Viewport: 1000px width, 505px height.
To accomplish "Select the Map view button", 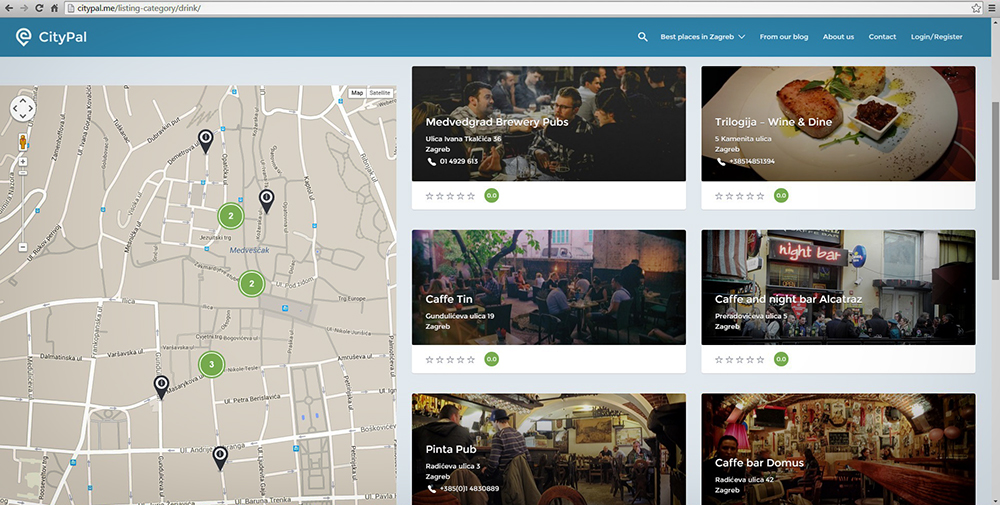I will [x=357, y=93].
